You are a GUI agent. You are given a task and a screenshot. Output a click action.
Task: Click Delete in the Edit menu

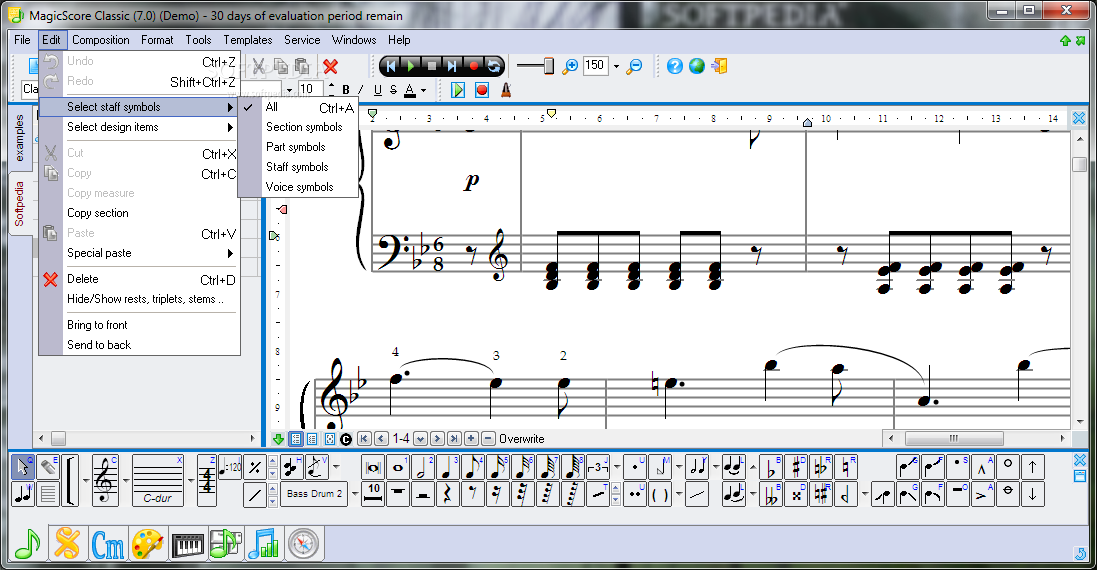pyautogui.click(x=140, y=280)
